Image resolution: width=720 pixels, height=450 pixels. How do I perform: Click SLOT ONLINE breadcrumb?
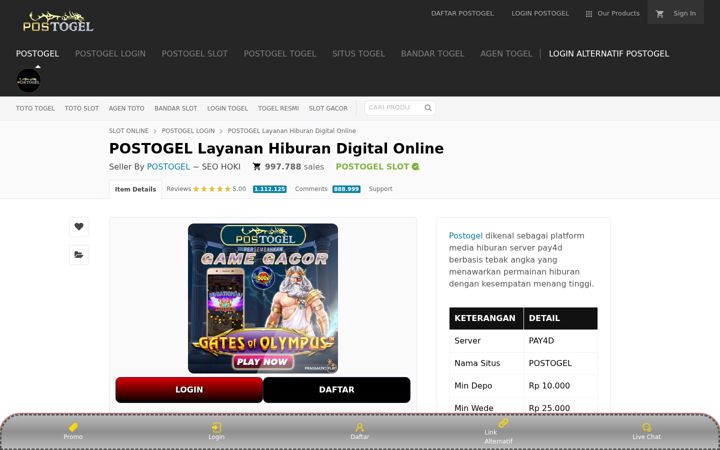129,131
